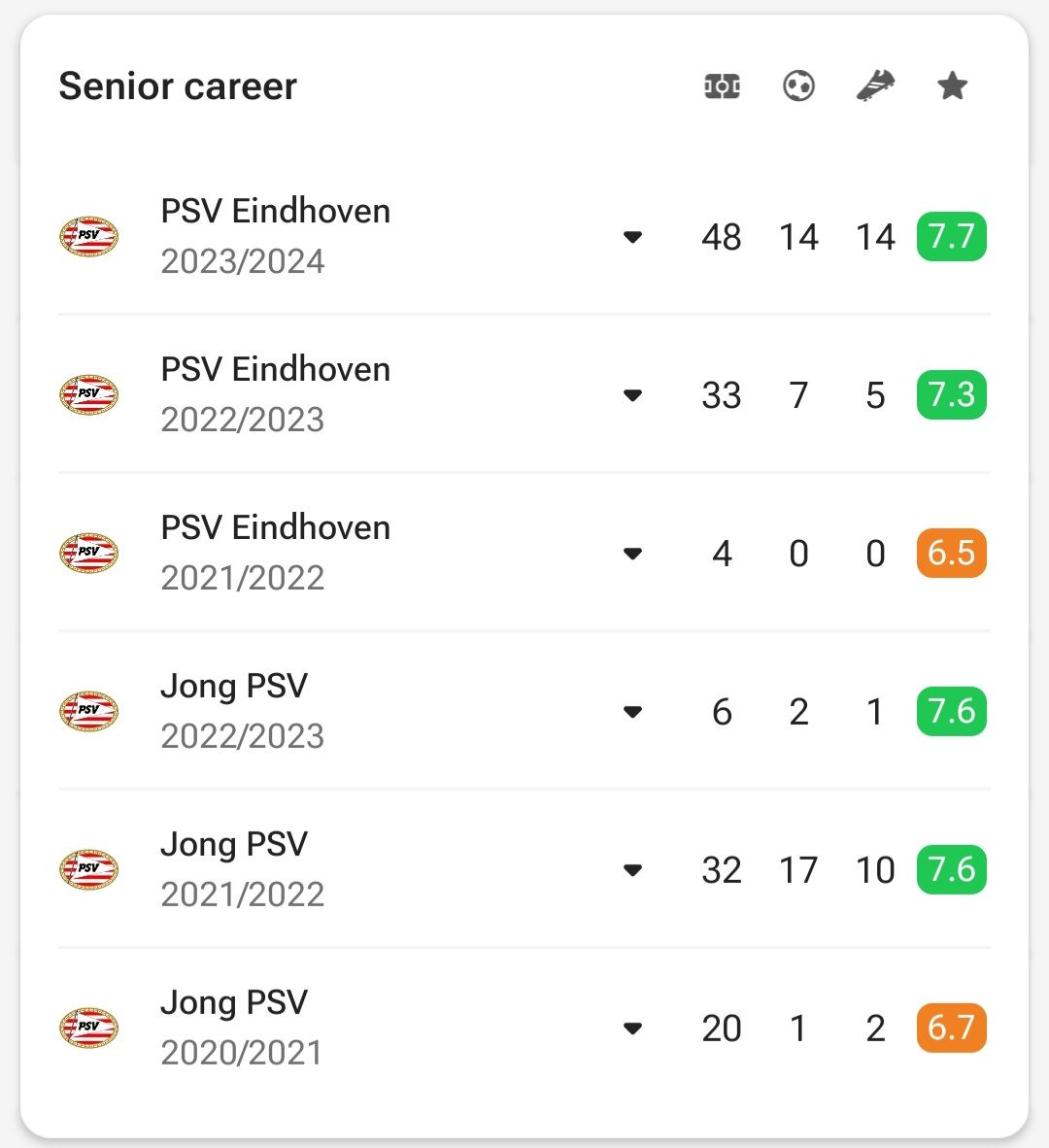This screenshot has width=1049, height=1148.
Task: Open the PSV crest for 2021/2022 Eindhoven row
Action: 88,553
